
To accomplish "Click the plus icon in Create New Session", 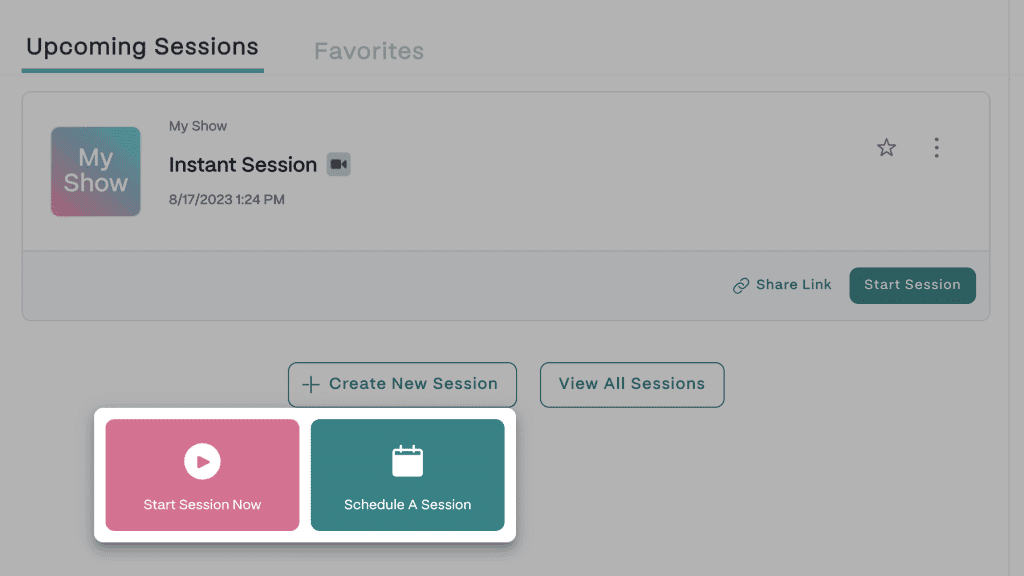I will 311,384.
